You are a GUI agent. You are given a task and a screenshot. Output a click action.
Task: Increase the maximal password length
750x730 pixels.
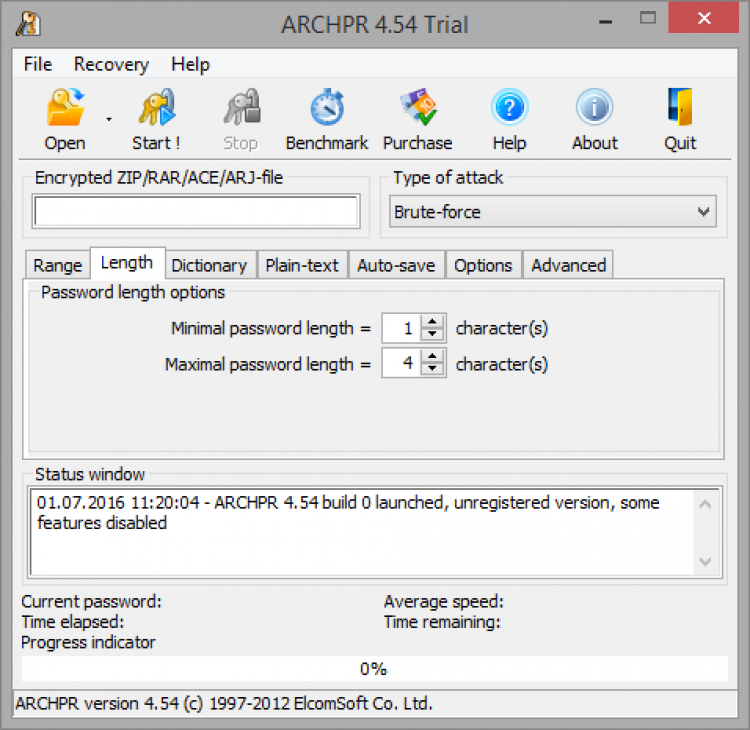[432, 356]
